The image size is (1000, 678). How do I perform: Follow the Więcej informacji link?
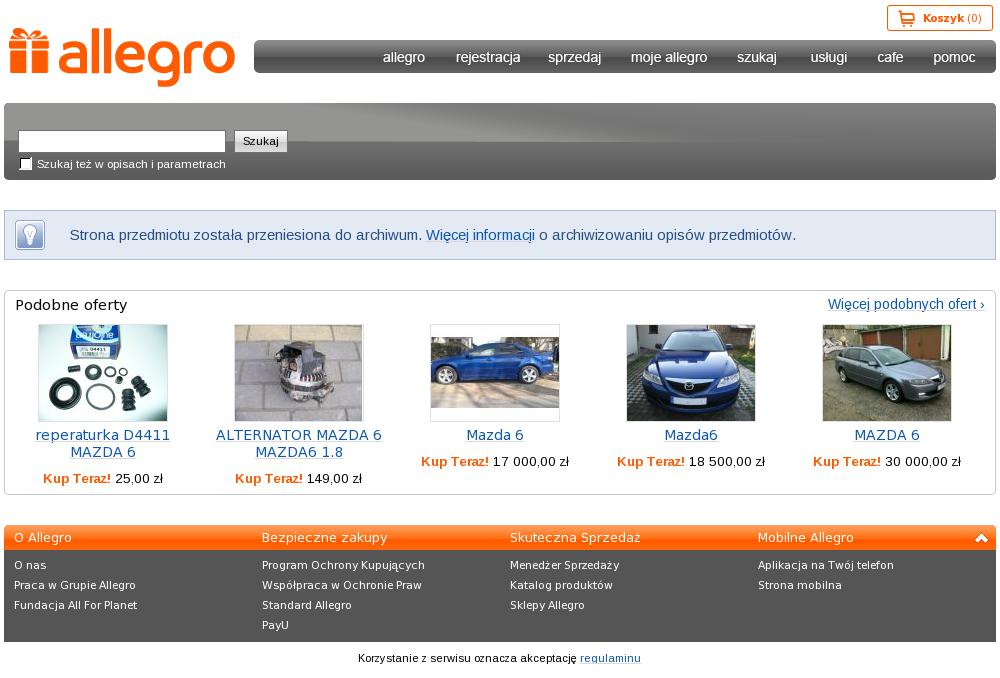pos(480,235)
